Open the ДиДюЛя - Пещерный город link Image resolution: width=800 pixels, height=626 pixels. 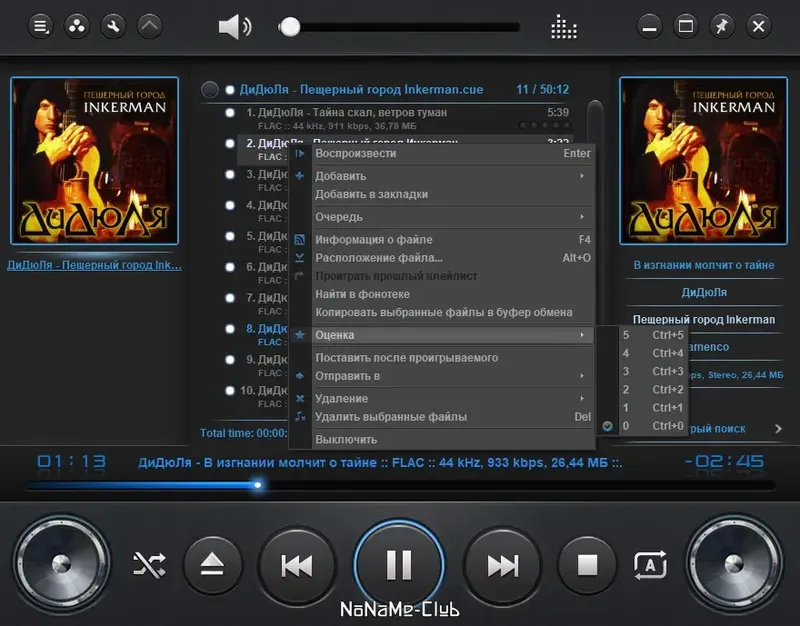coord(94,265)
